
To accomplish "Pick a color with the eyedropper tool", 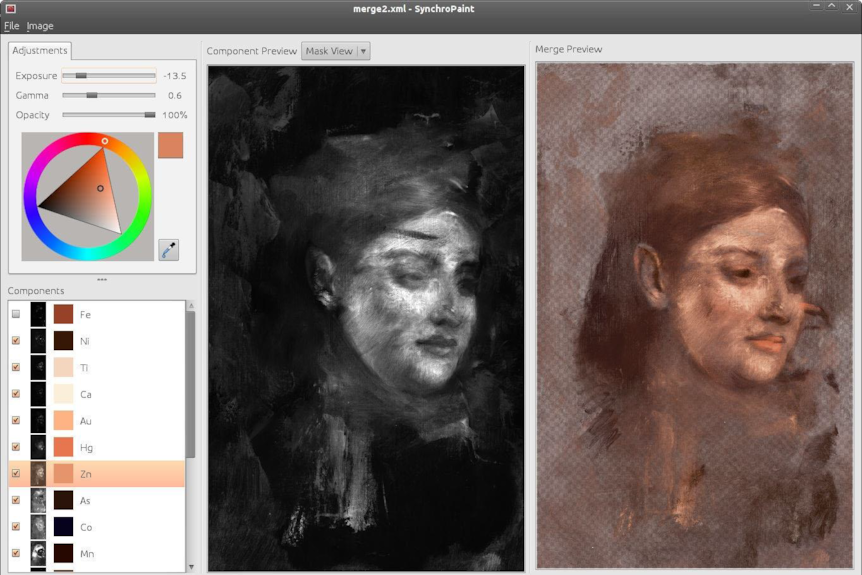I will [168, 250].
